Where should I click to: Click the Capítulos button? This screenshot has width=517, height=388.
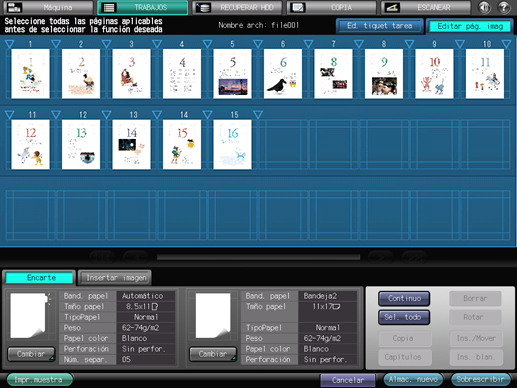point(404,357)
